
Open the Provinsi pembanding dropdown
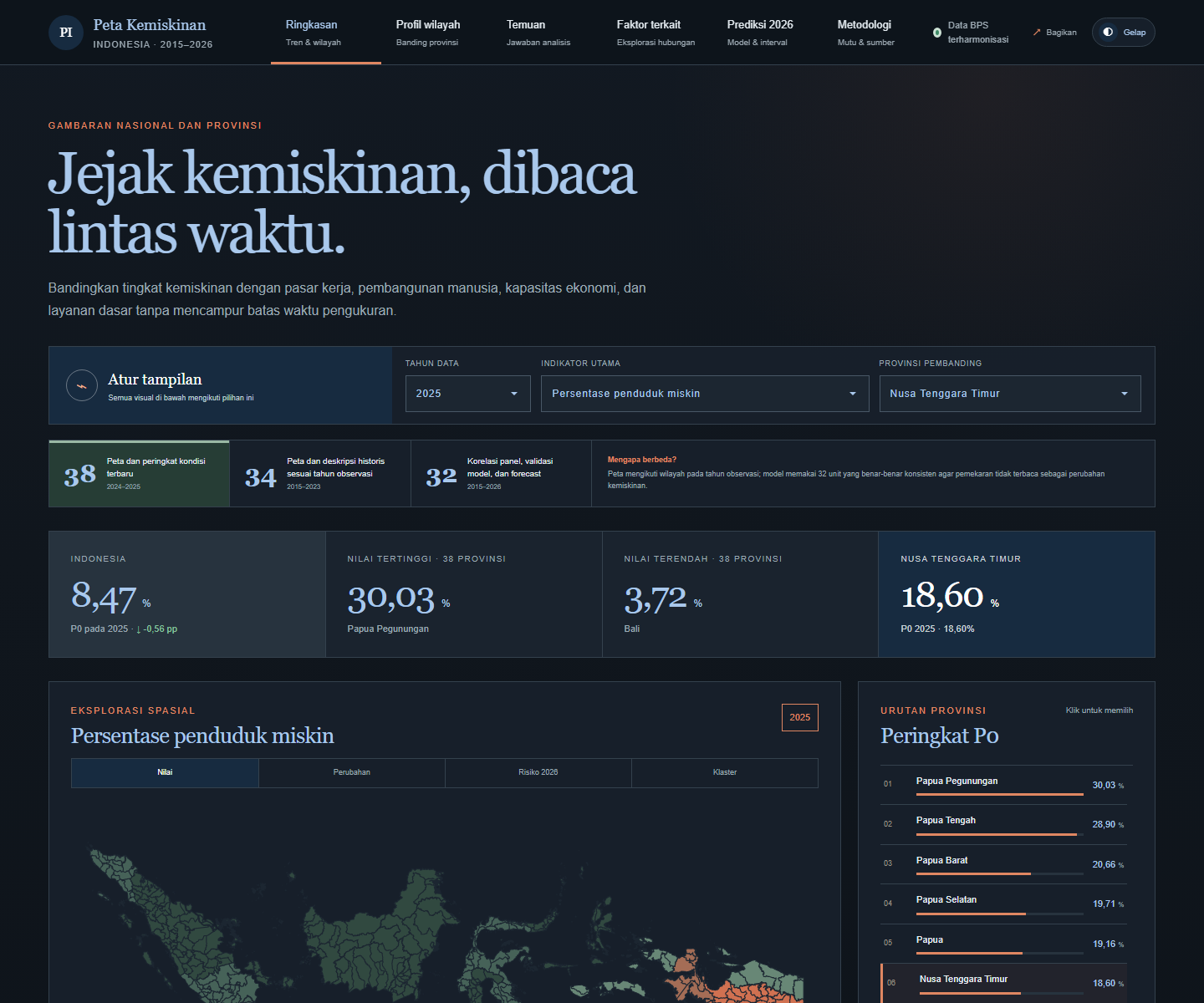click(x=1010, y=394)
